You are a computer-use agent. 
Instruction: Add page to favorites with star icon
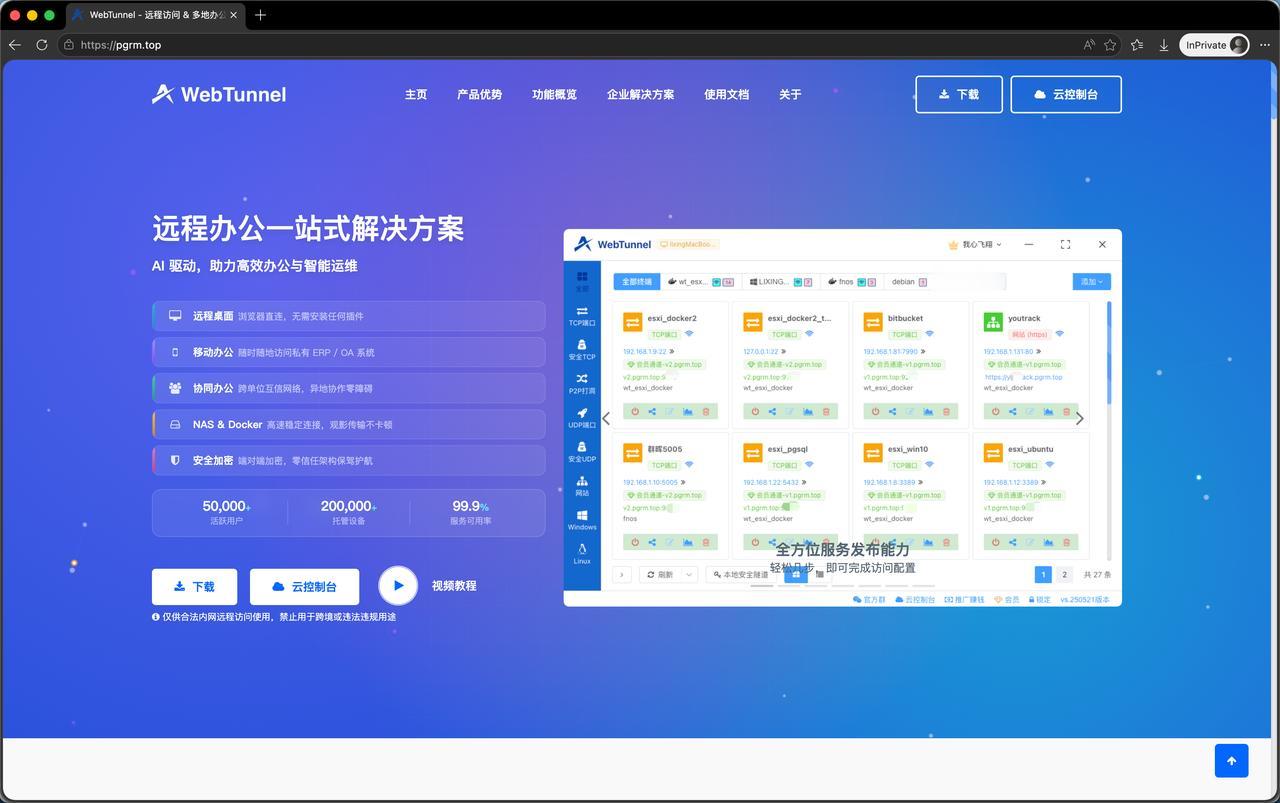pyautogui.click(x=1110, y=45)
